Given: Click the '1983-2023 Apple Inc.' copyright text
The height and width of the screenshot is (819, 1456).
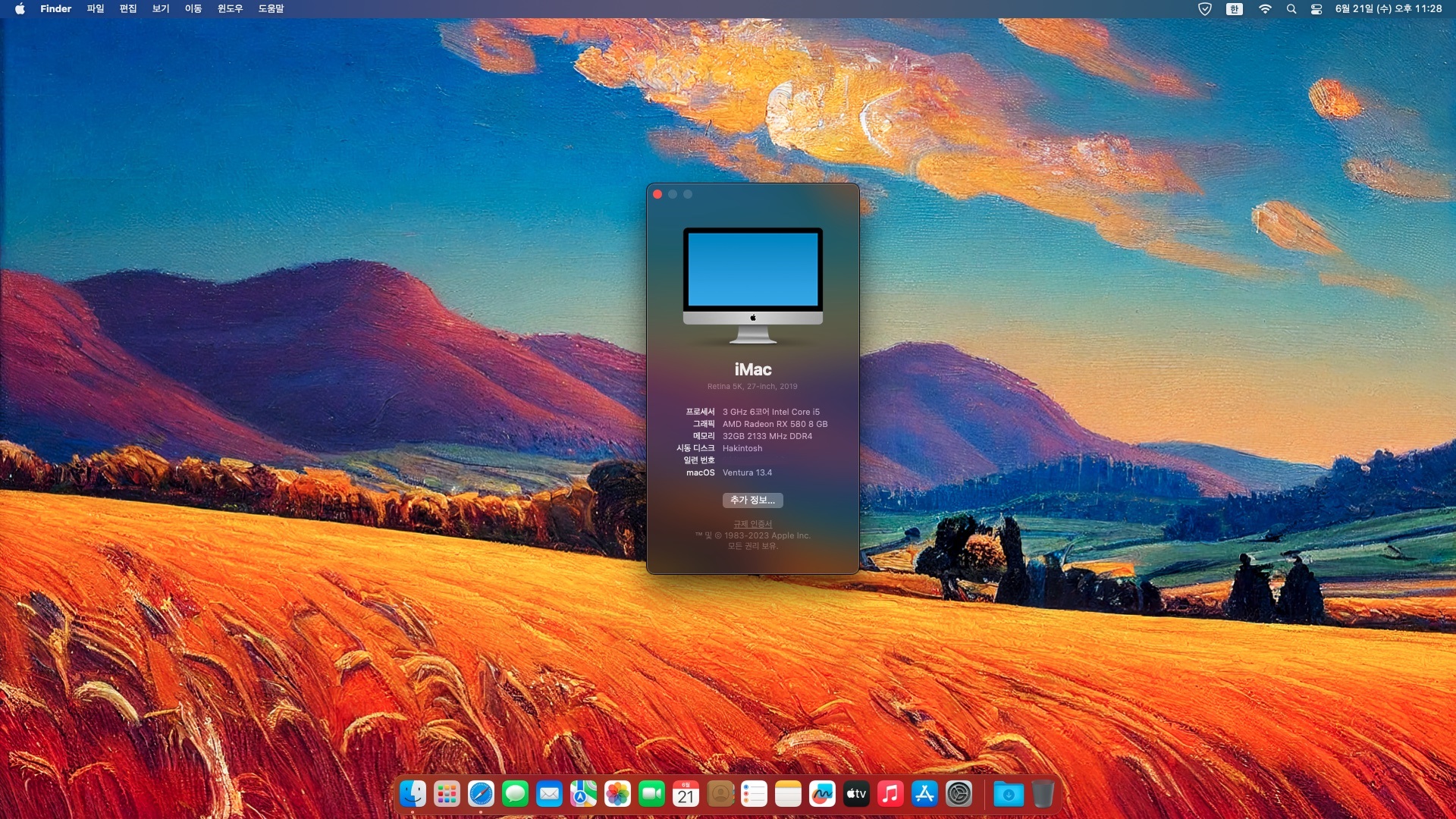Looking at the screenshot, I should [767, 535].
